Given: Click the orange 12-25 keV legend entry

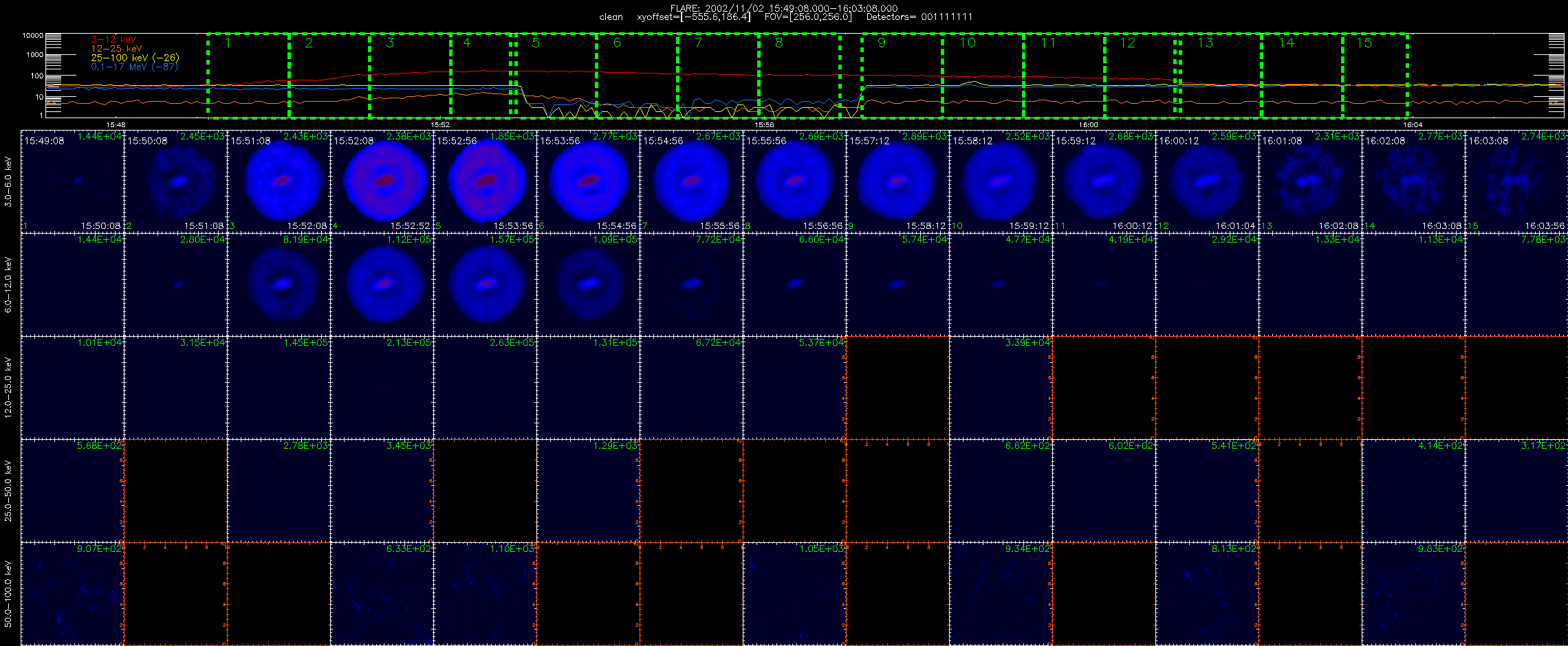Looking at the screenshot, I should pos(116,49).
